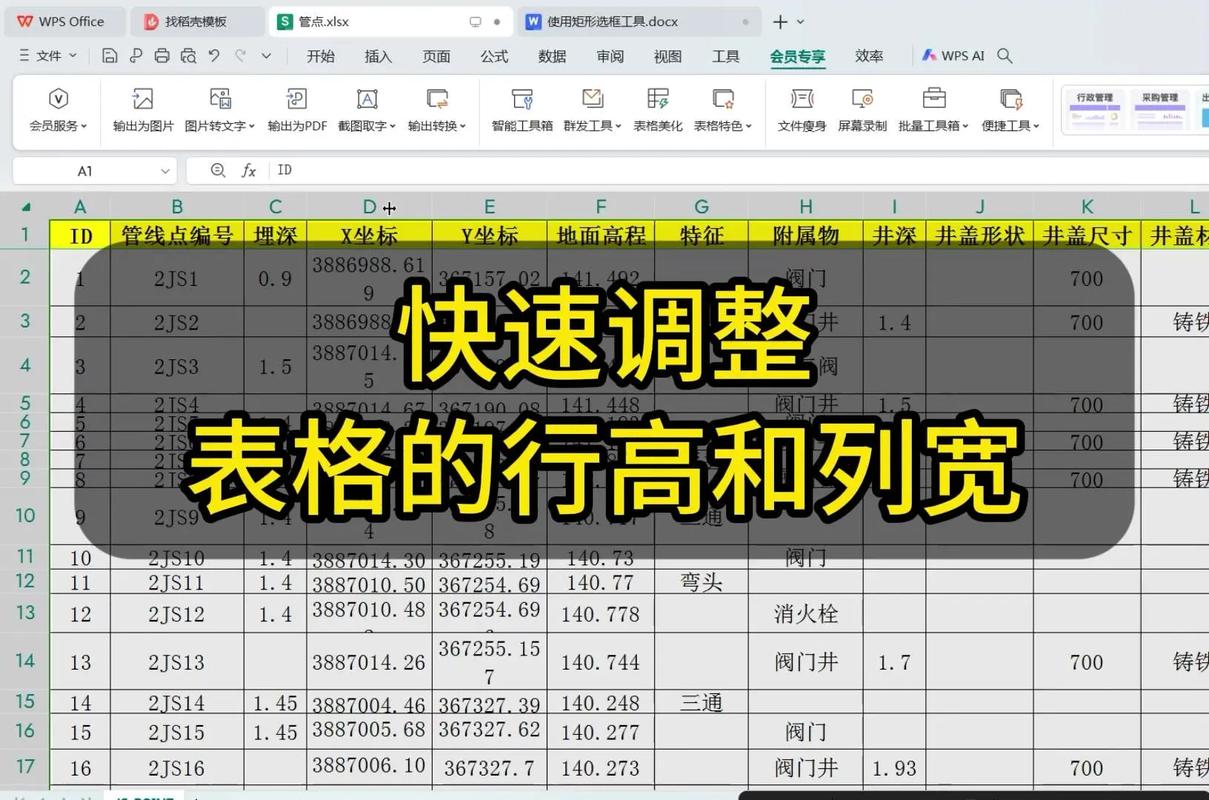Switch to the 数据 ribbon tab

[x=550, y=56]
